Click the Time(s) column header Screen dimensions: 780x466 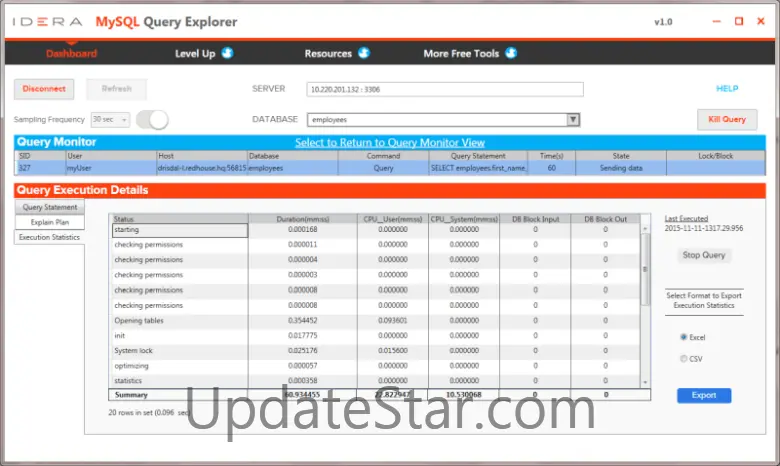551,156
